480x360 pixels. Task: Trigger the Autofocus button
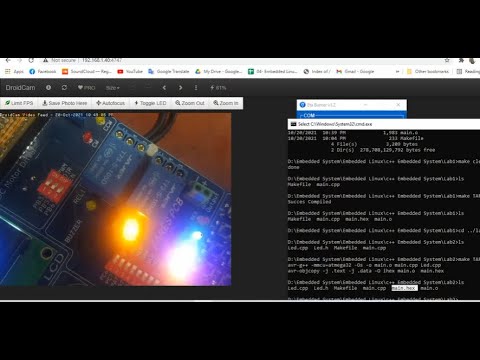click(x=110, y=103)
